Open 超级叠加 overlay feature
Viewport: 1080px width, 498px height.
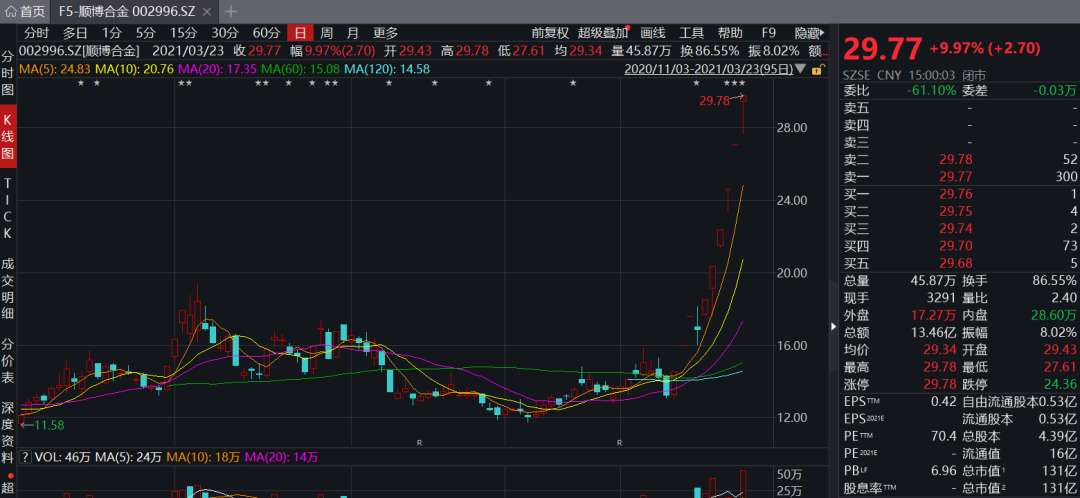[x=603, y=32]
